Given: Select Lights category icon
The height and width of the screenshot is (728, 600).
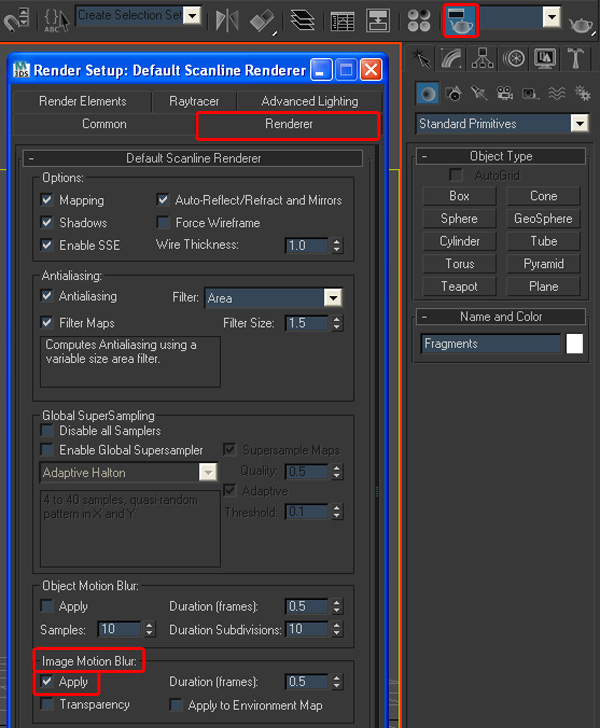Looking at the screenshot, I should 479,94.
